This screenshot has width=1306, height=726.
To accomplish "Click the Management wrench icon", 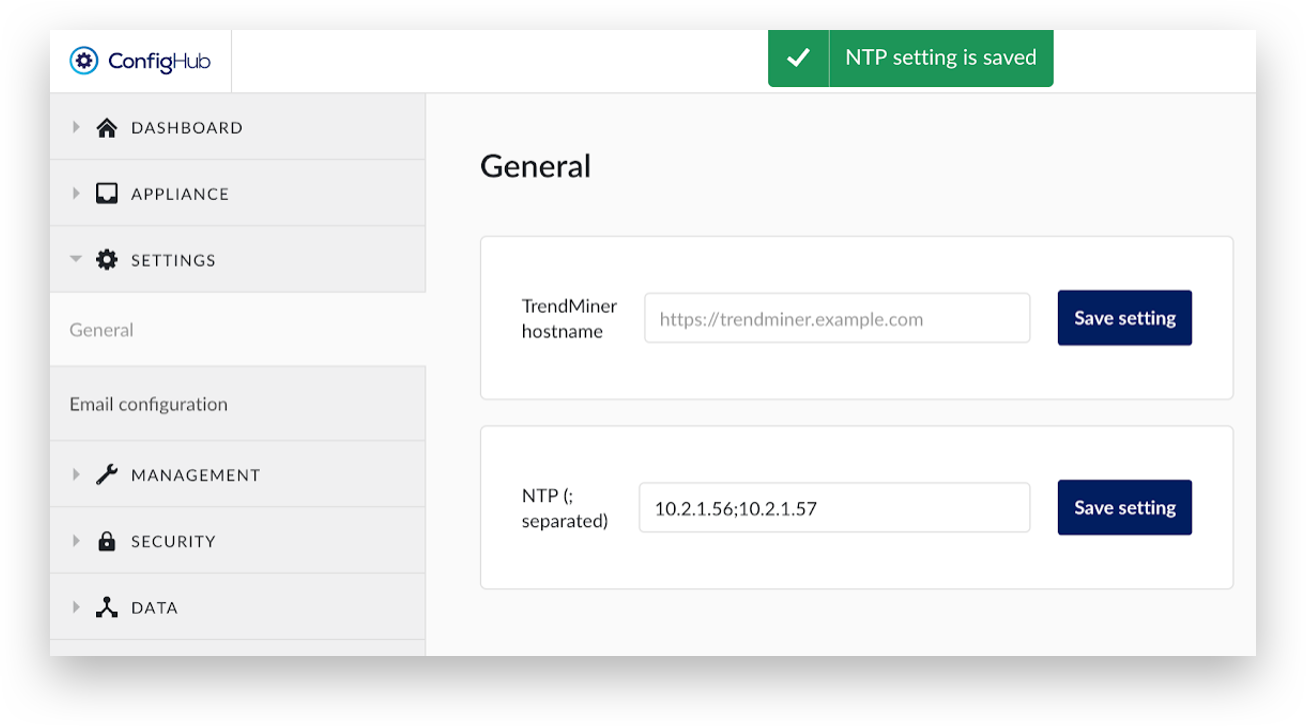I will pyautogui.click(x=107, y=475).
